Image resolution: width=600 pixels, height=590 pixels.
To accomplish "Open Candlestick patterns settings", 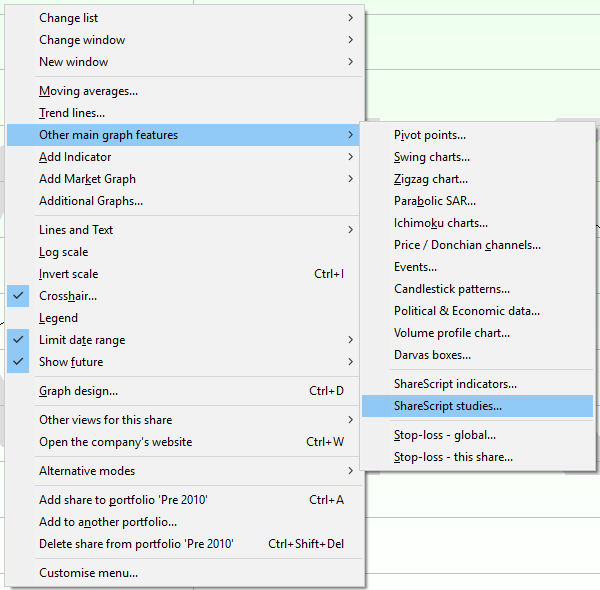I will point(452,289).
